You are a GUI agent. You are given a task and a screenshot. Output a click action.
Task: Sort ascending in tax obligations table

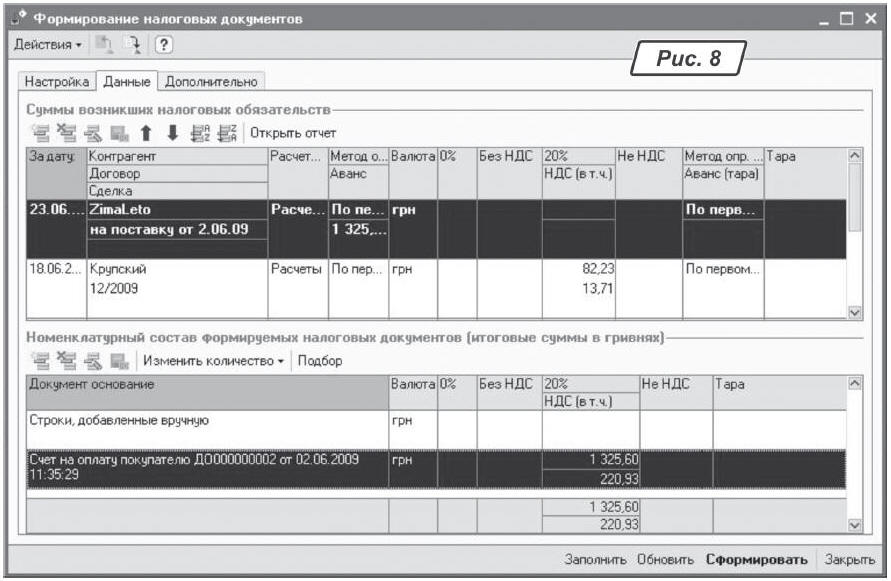tap(199, 133)
